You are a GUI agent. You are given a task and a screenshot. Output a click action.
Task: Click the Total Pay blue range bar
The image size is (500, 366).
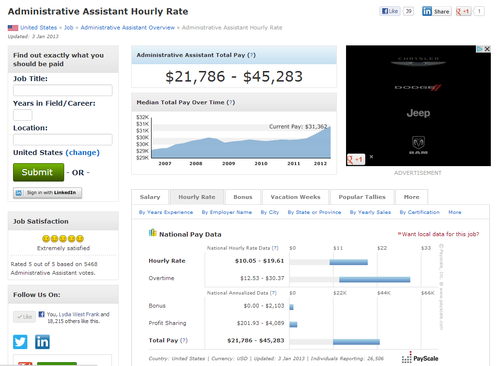click(356, 342)
